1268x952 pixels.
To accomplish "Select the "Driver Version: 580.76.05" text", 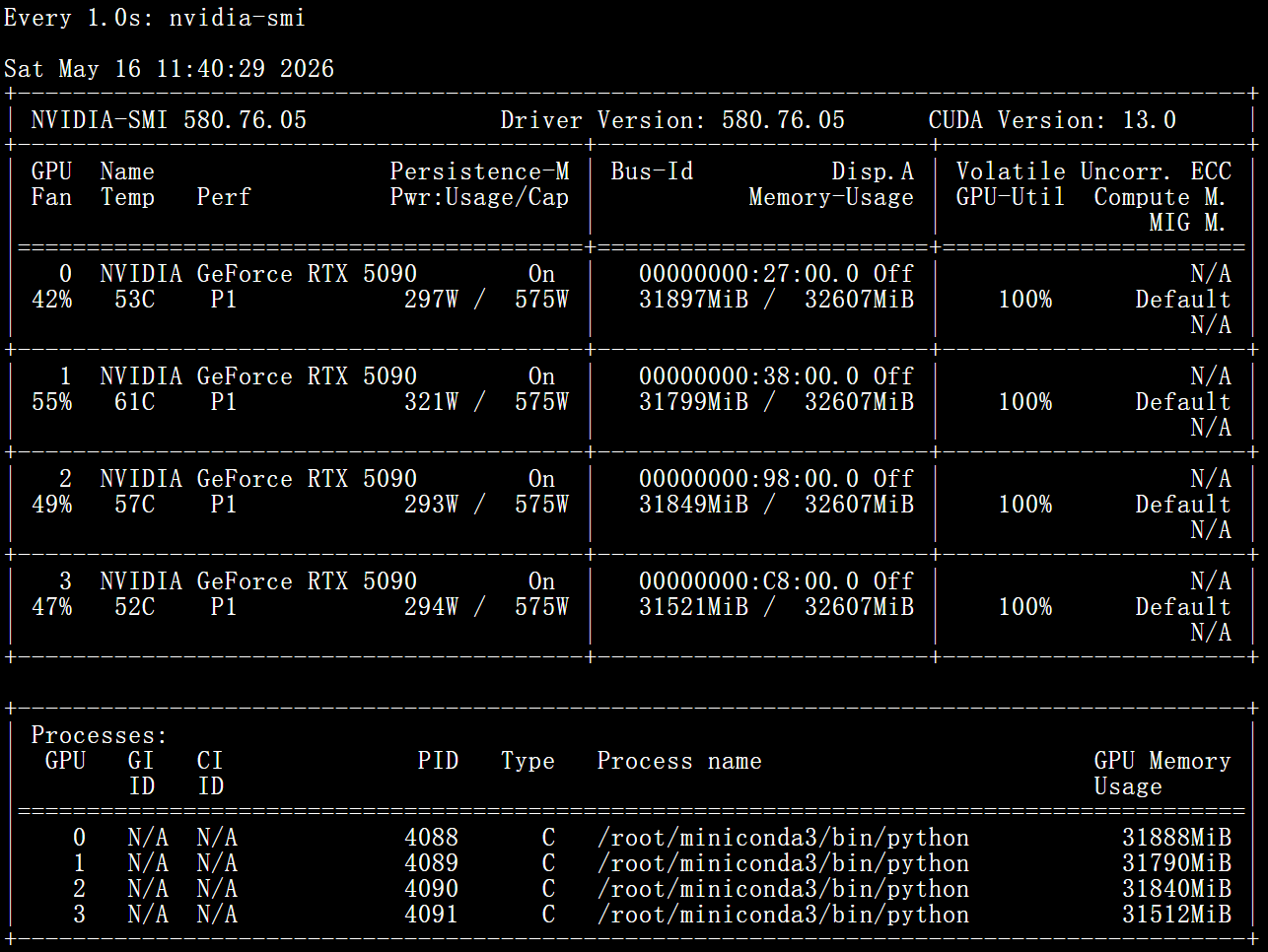I will [x=672, y=120].
